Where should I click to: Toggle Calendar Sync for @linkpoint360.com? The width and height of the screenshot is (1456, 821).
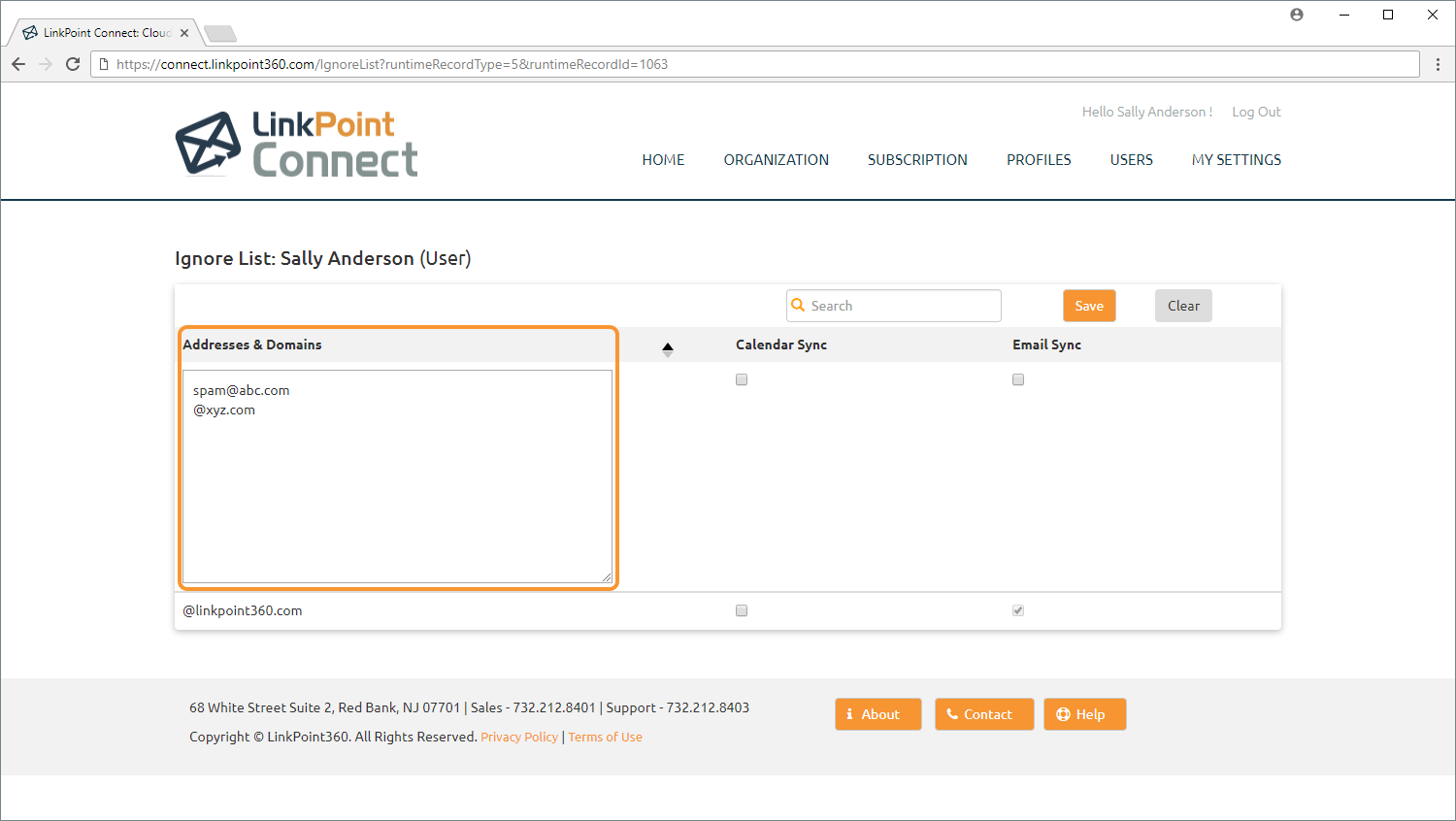(x=742, y=610)
